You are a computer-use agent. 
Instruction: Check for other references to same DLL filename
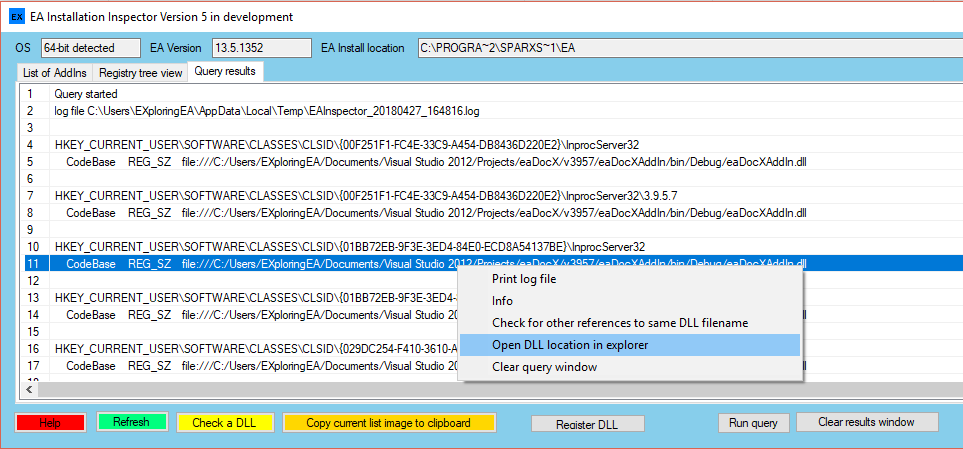click(619, 323)
